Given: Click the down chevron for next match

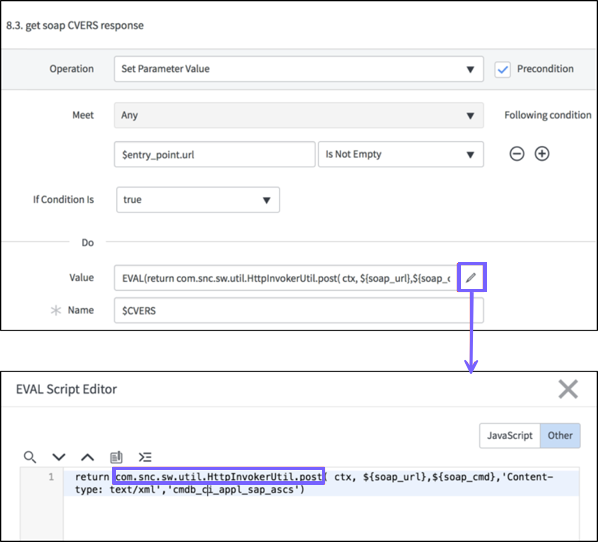Looking at the screenshot, I should tap(59, 457).
